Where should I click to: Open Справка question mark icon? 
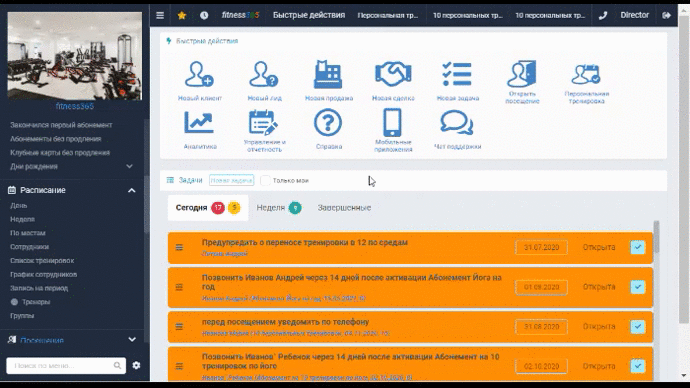[x=328, y=122]
